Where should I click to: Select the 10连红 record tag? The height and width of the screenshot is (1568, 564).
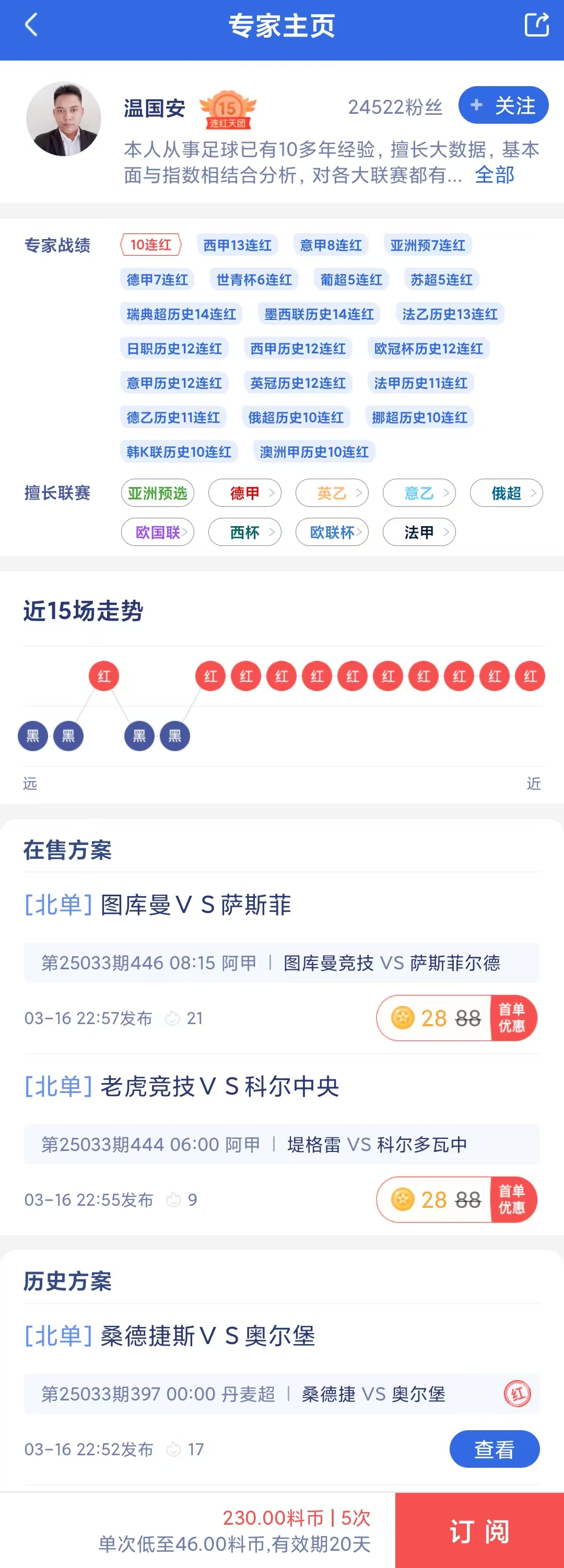pyautogui.click(x=151, y=245)
